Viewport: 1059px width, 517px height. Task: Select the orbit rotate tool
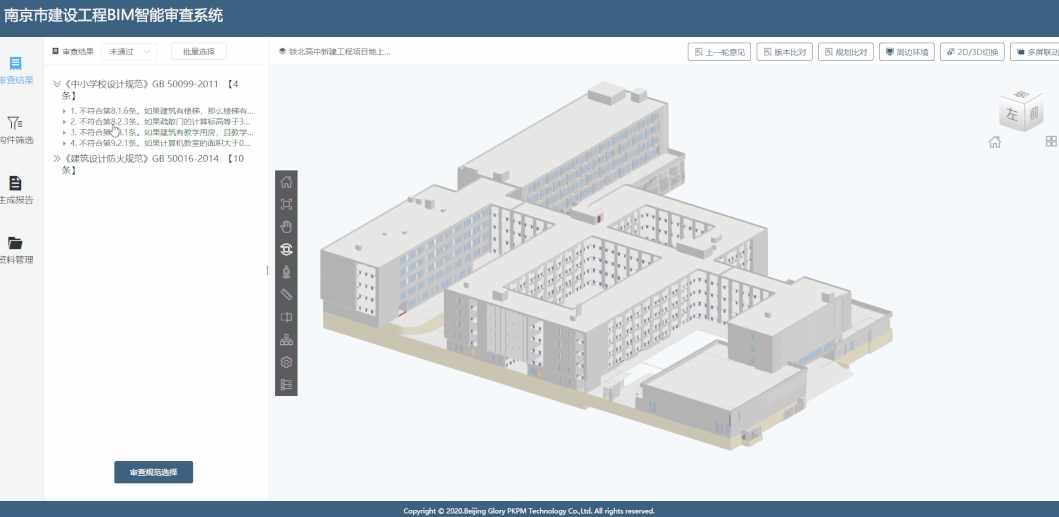click(x=286, y=249)
